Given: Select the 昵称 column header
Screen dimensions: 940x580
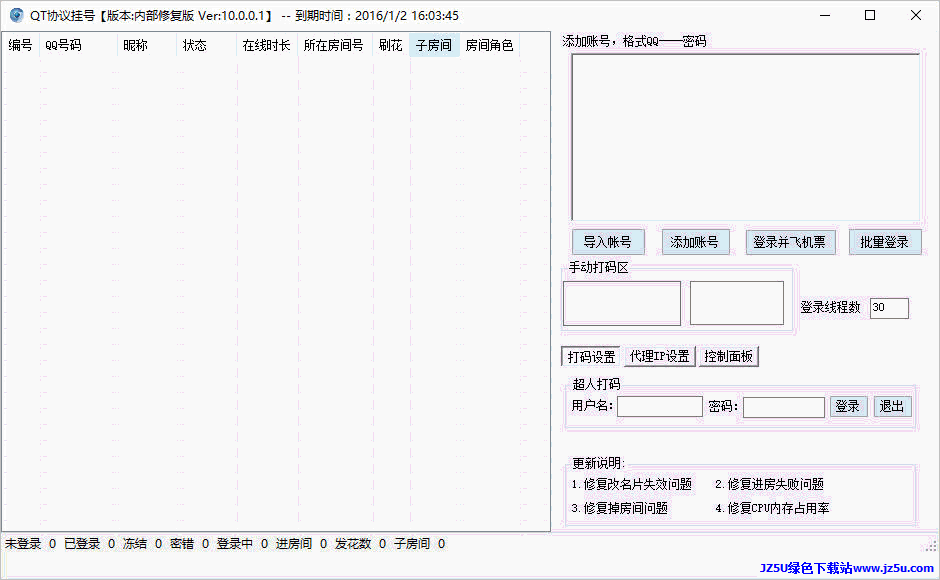Looking at the screenshot, I should point(147,45).
